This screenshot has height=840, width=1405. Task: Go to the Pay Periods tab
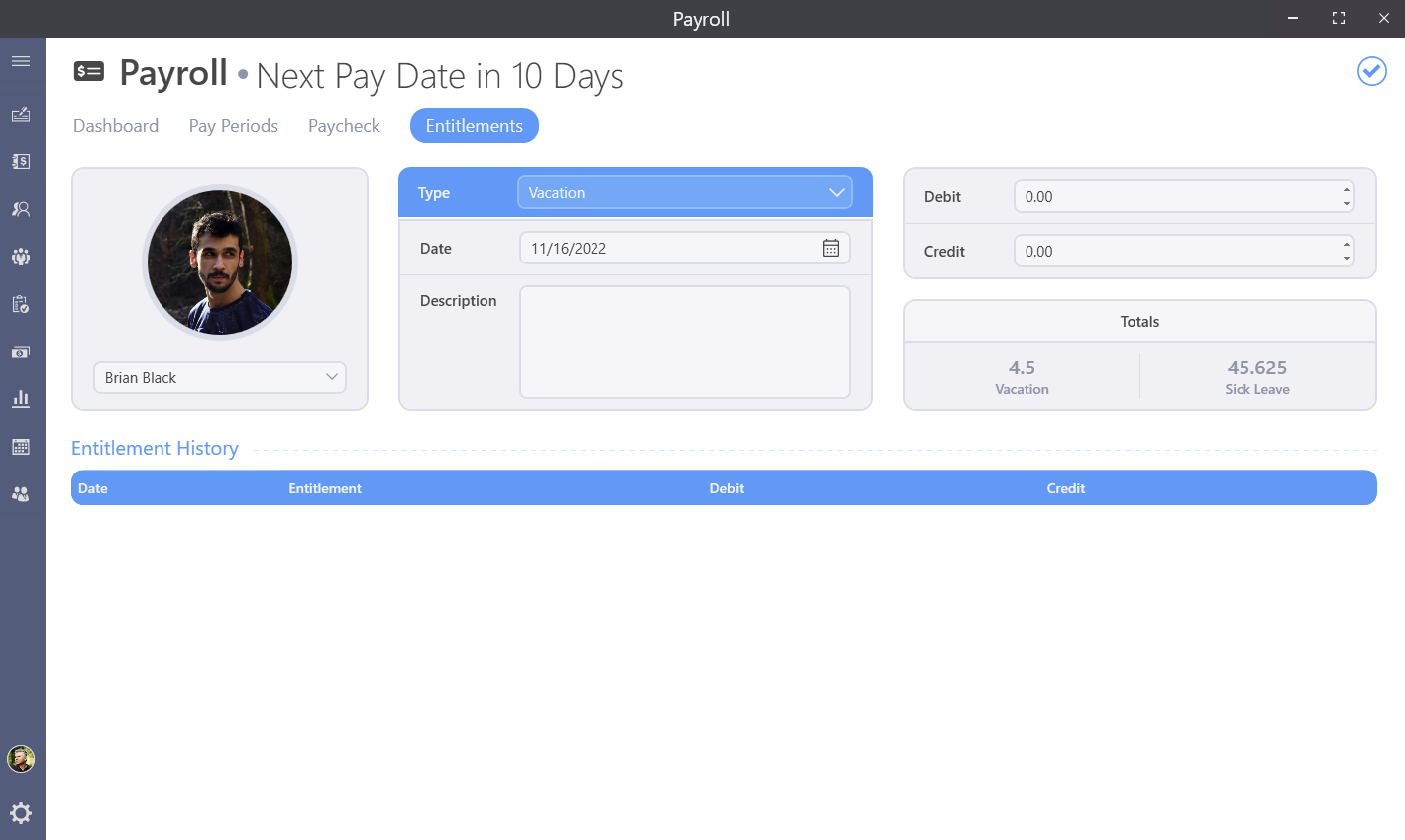[x=233, y=126]
